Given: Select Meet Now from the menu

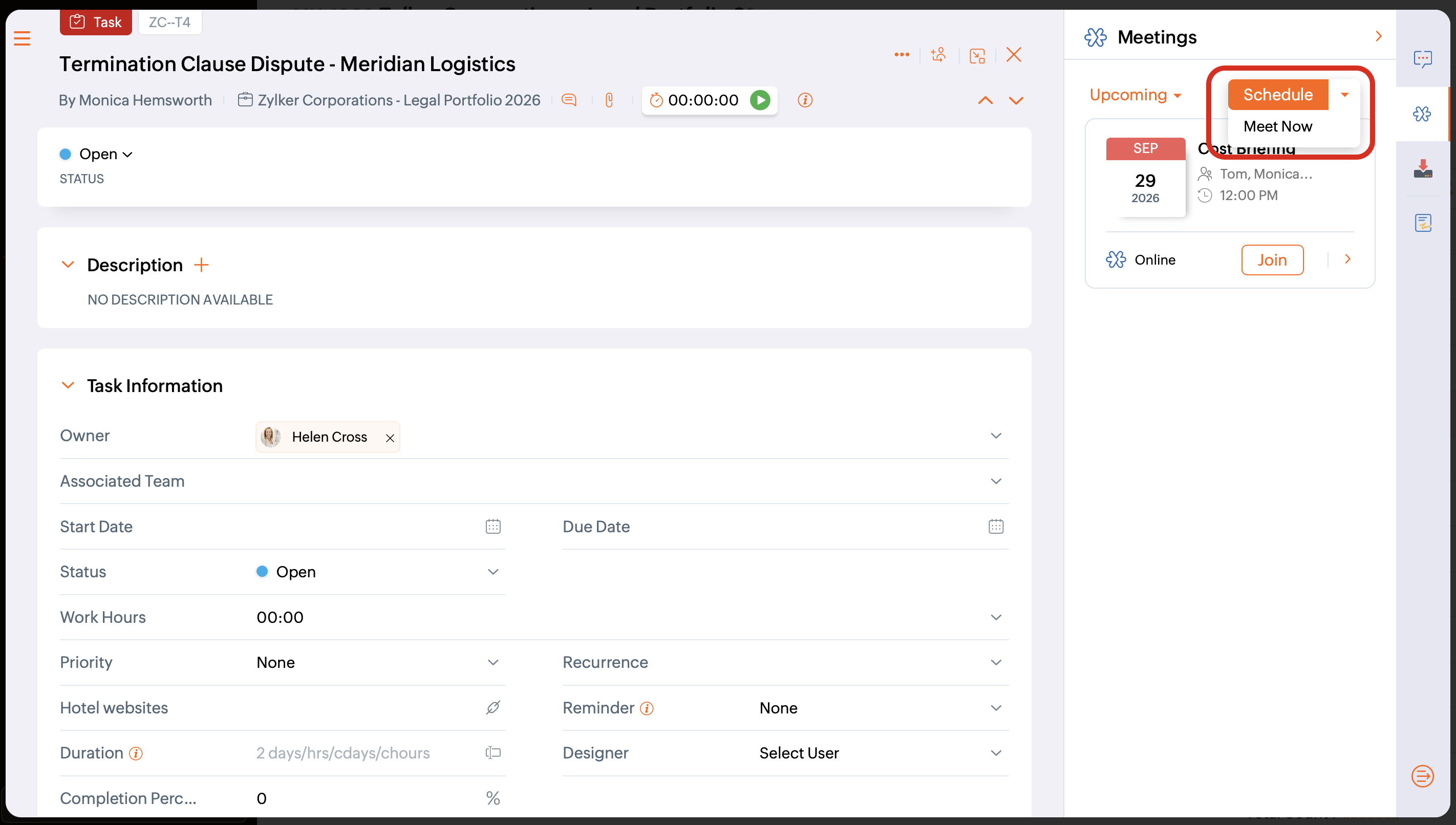Looking at the screenshot, I should coord(1277,126).
